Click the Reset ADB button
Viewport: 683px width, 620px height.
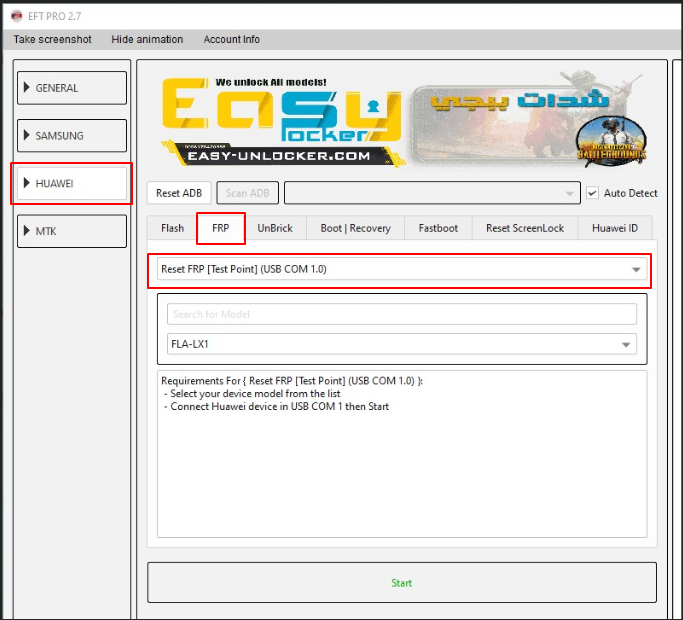179,193
